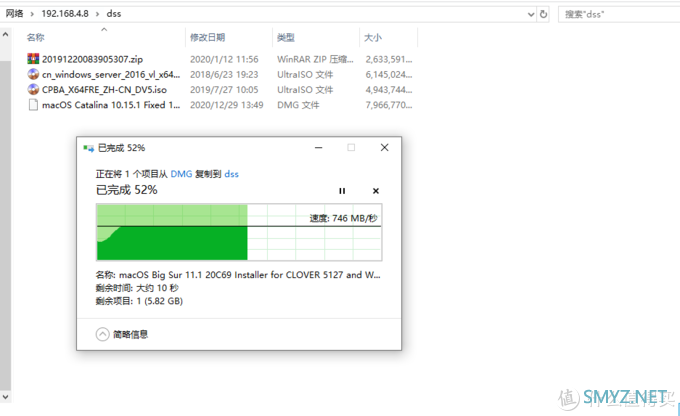Click the CPBA_X64FRE_ZH-CN_DV5.iso file icon
Screen dimensions: 680x416
pyautogui.click(x=33, y=89)
